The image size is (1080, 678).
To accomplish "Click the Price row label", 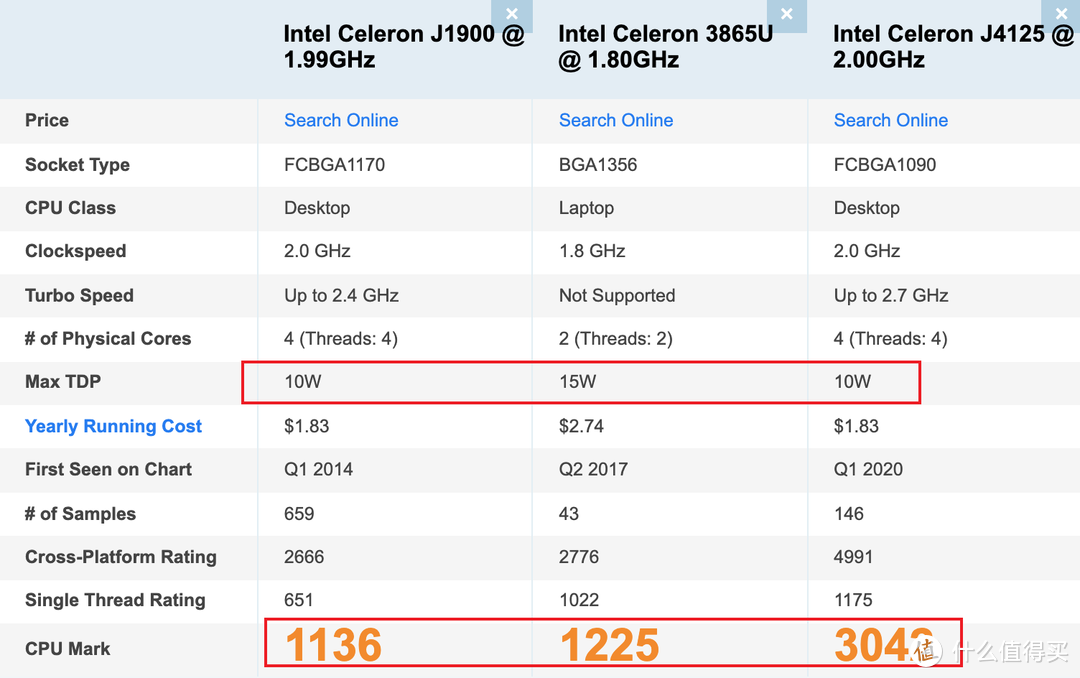I will [x=47, y=120].
